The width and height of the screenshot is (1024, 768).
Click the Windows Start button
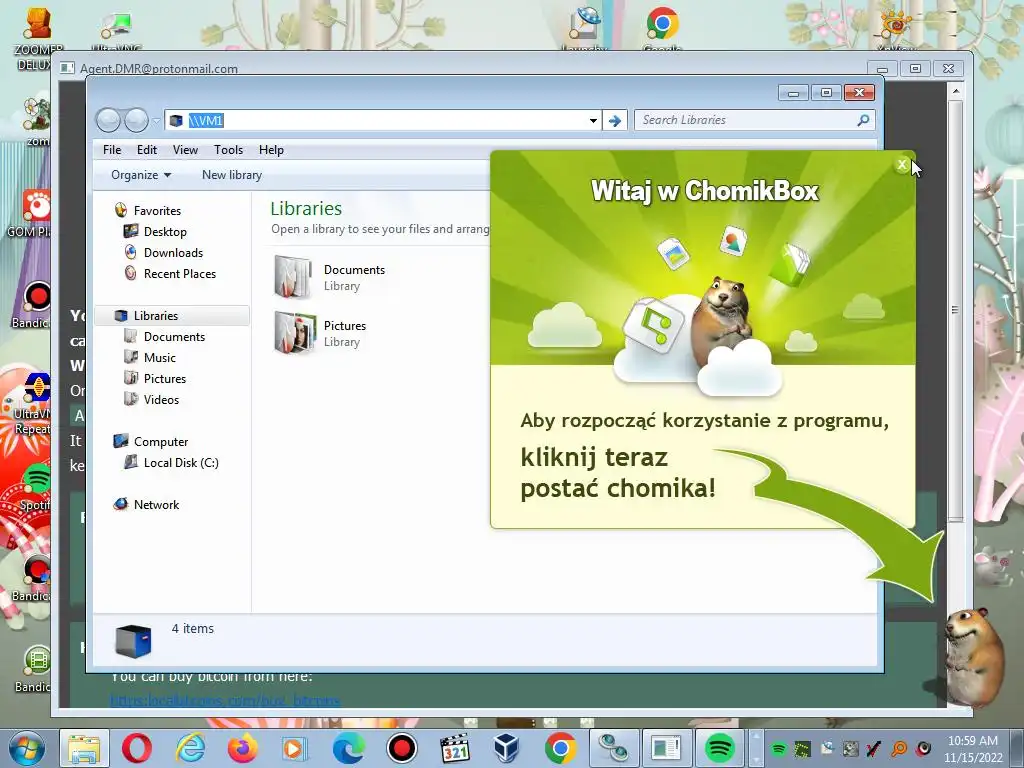26,748
